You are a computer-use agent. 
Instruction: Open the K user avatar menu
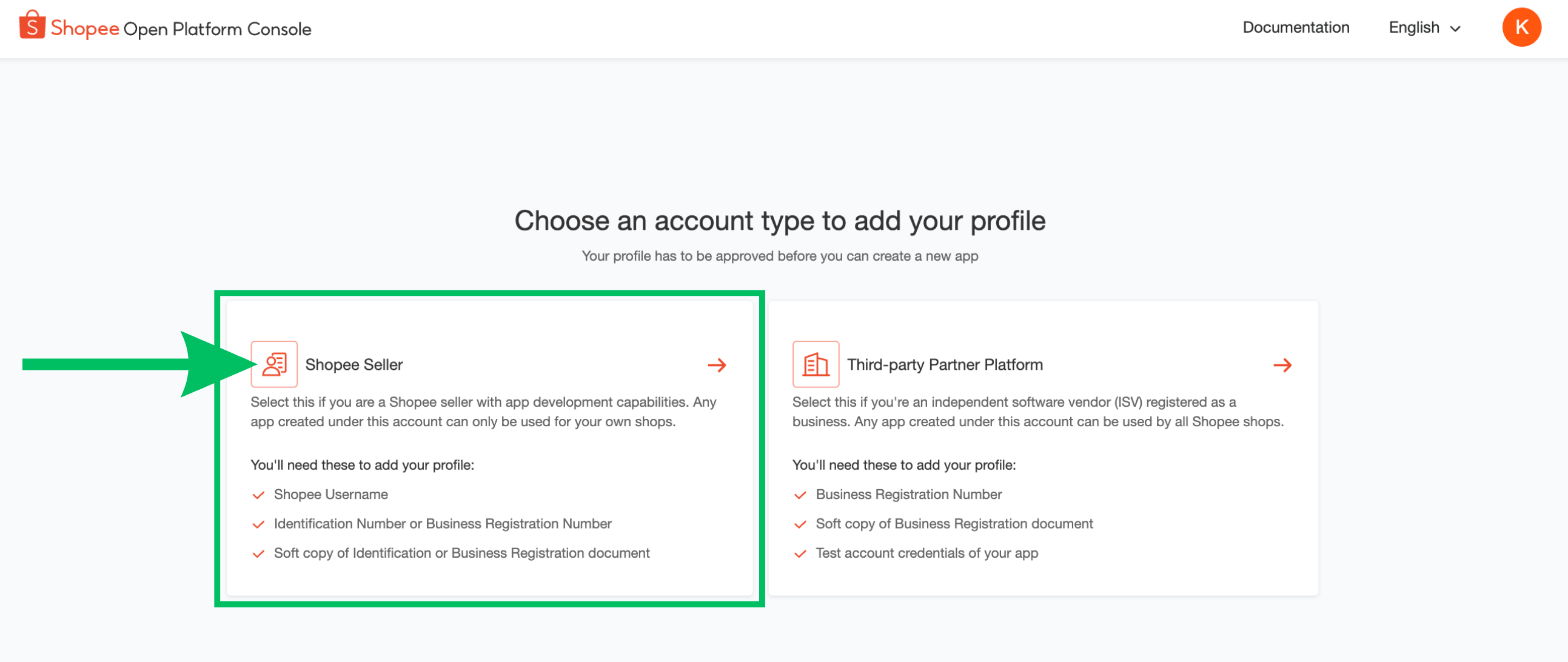click(x=1521, y=27)
